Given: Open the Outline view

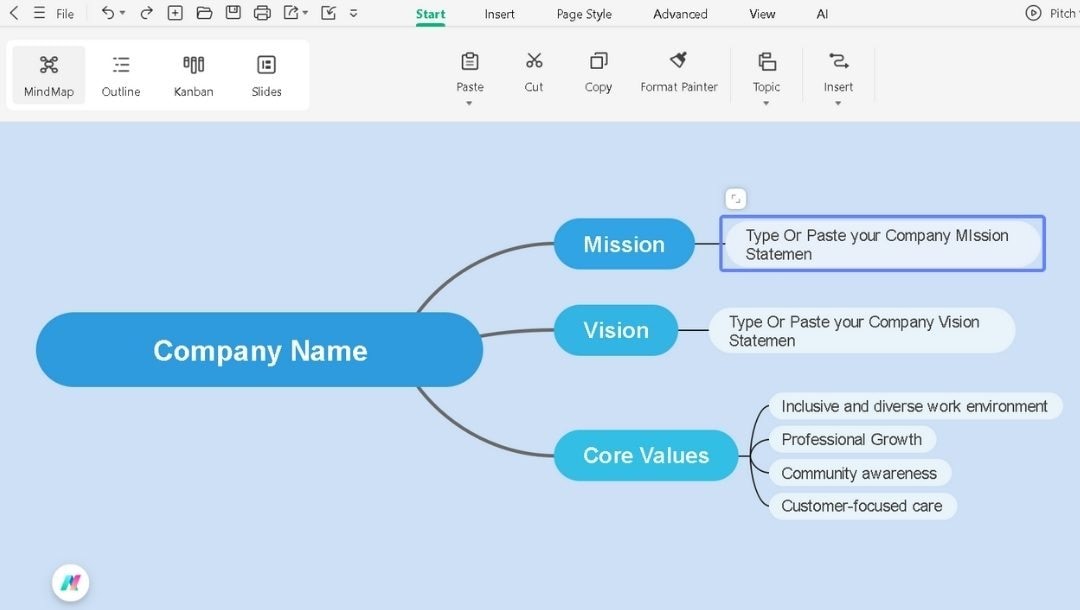Looking at the screenshot, I should point(120,74).
